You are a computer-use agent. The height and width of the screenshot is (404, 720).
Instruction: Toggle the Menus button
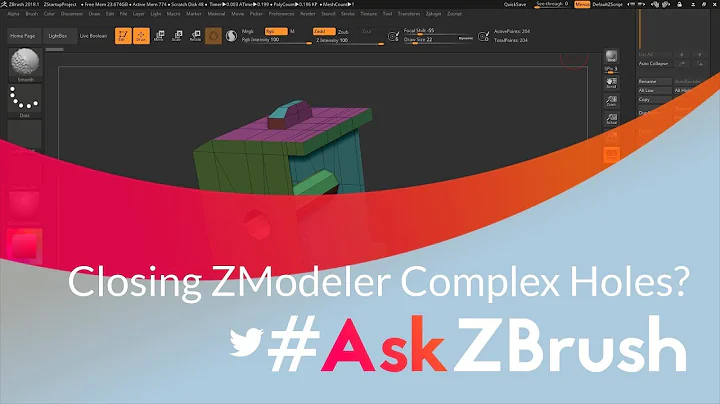(x=582, y=4)
